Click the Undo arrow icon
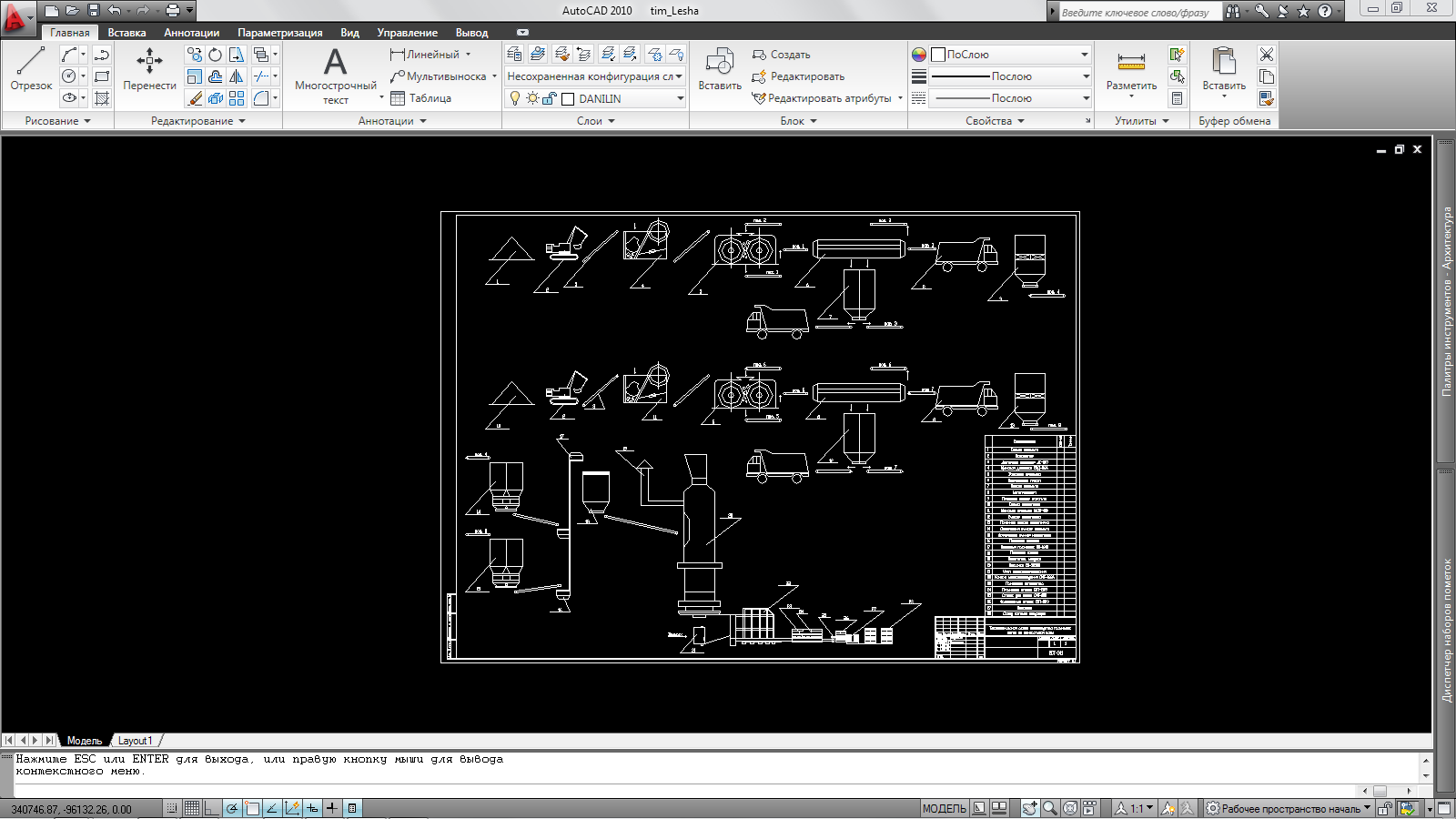Viewport: 1456px width, 819px height. click(x=115, y=11)
